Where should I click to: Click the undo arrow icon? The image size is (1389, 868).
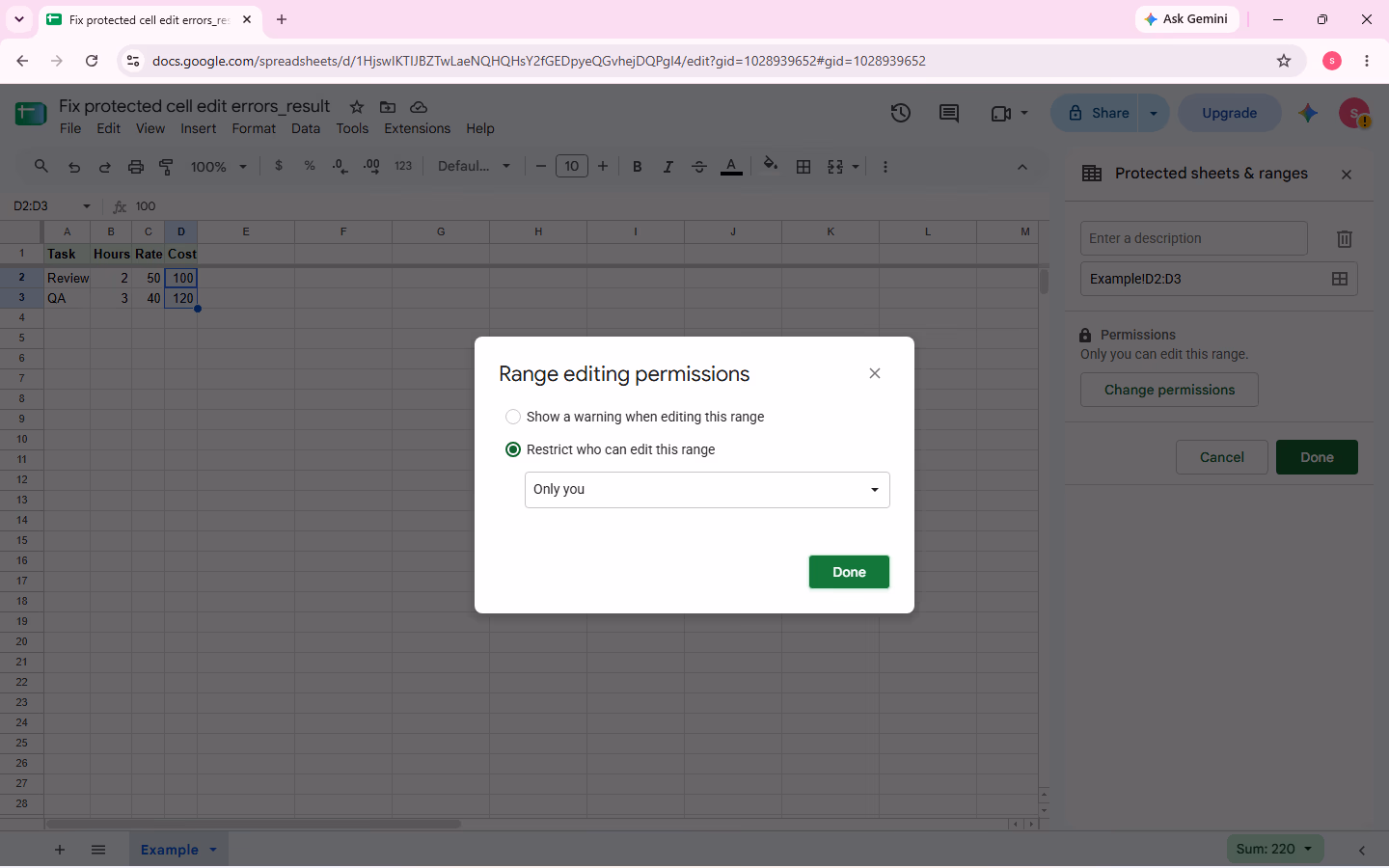coord(74,167)
